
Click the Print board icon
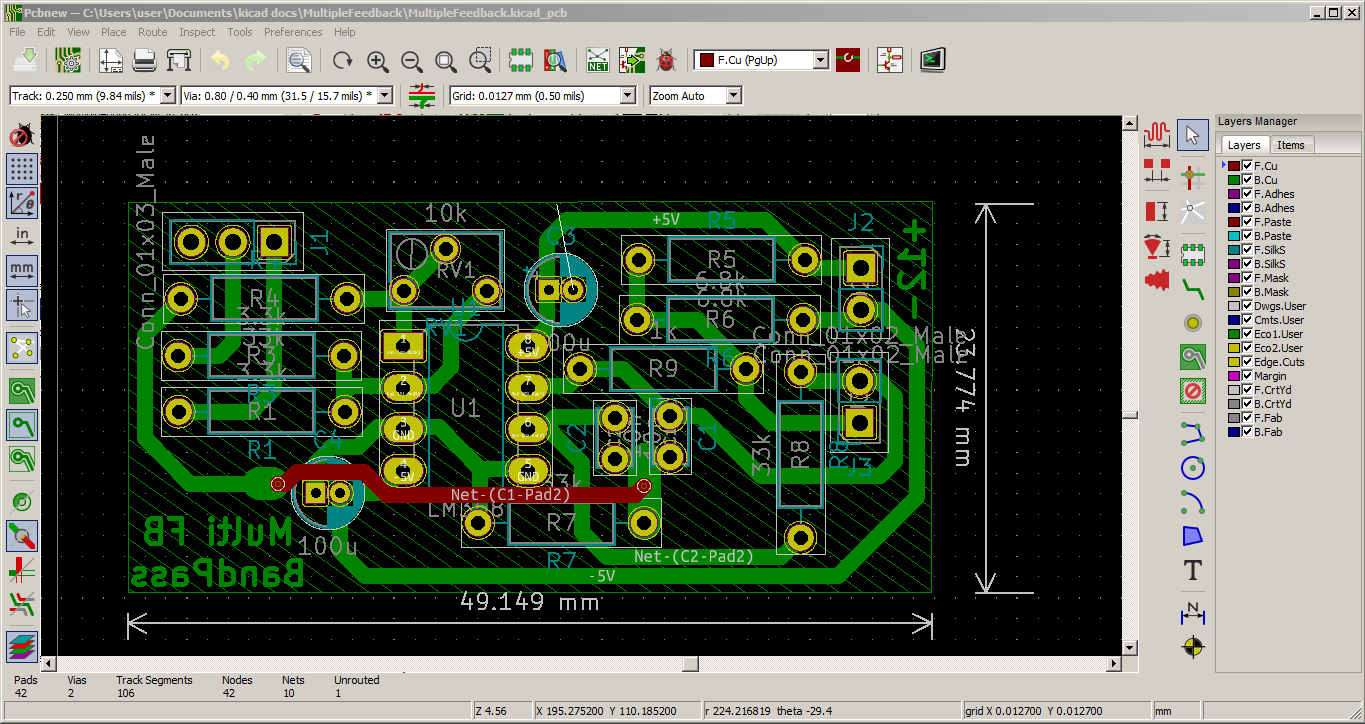(x=145, y=60)
